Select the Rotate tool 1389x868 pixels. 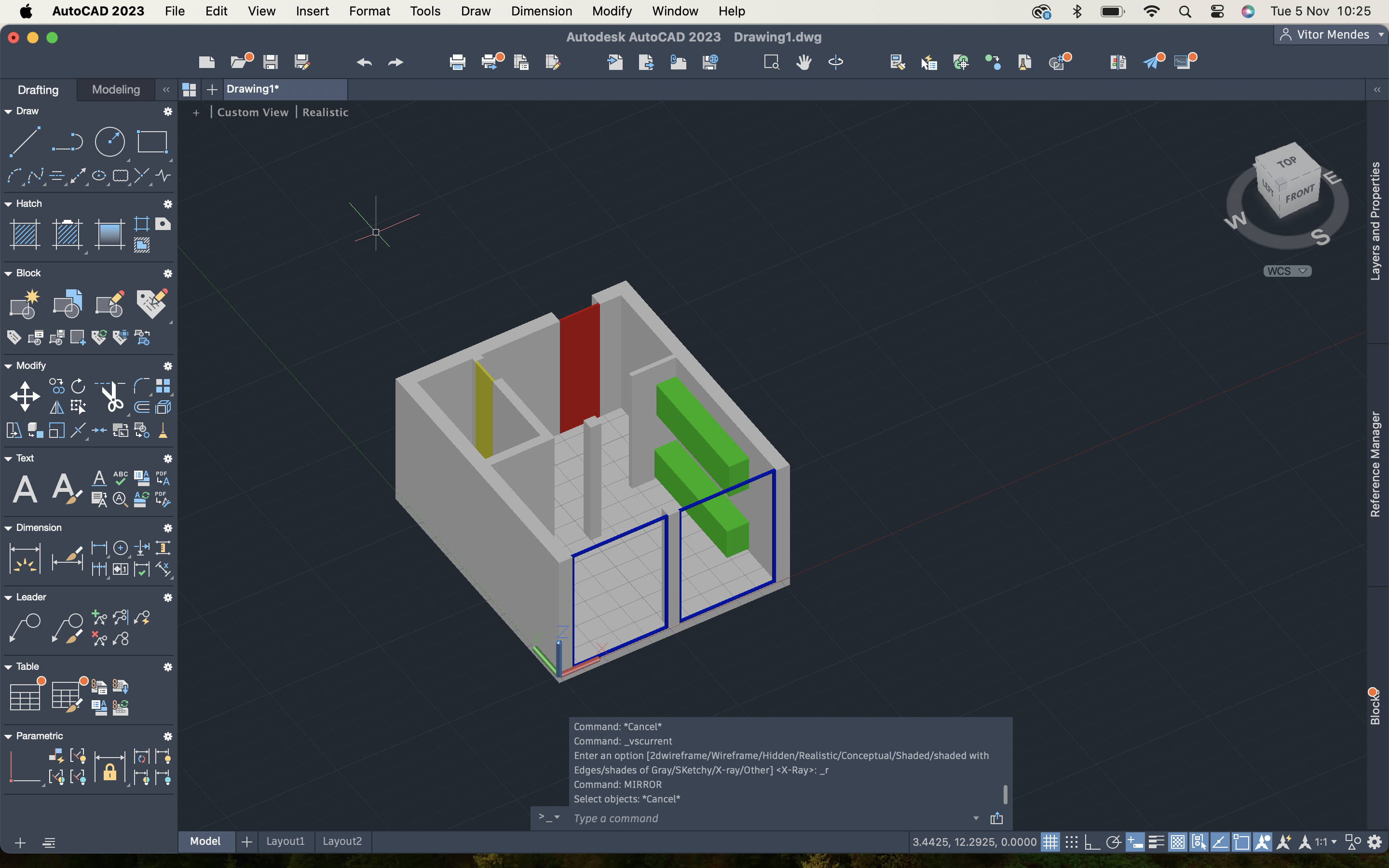(78, 386)
